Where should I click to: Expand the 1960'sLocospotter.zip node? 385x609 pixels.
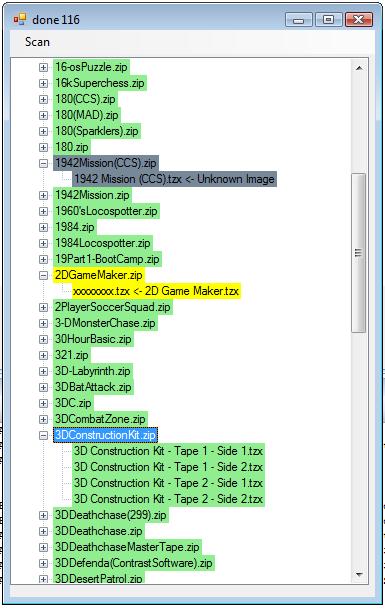tap(43, 211)
